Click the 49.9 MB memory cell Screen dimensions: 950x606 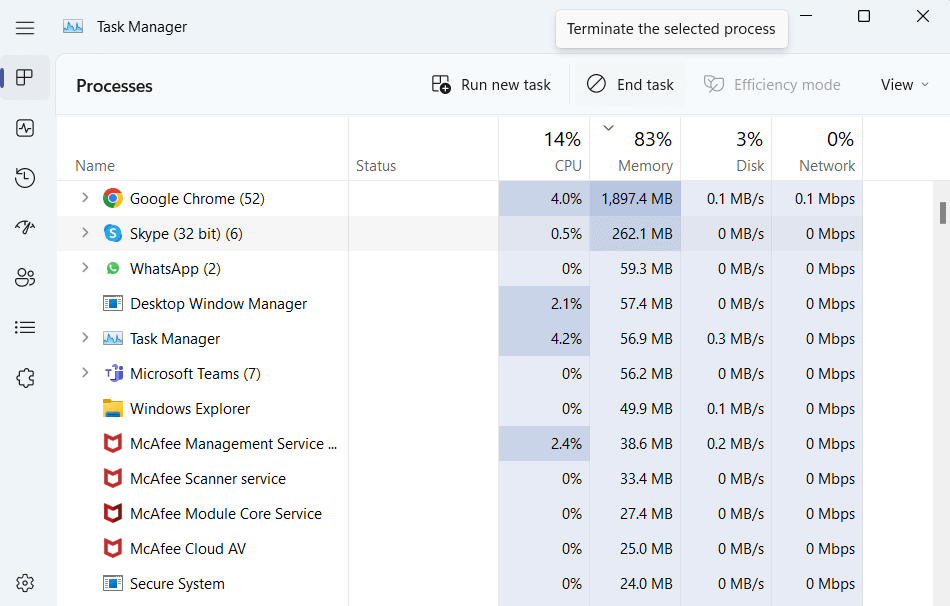pyautogui.click(x=635, y=408)
